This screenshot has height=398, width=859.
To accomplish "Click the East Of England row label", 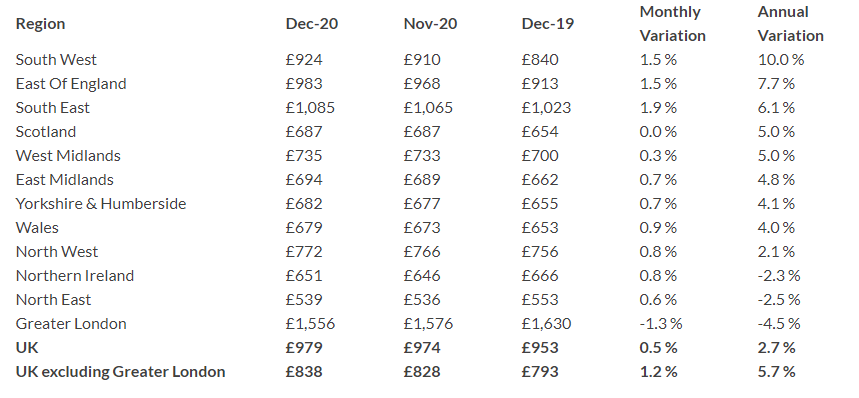I will coord(71,84).
